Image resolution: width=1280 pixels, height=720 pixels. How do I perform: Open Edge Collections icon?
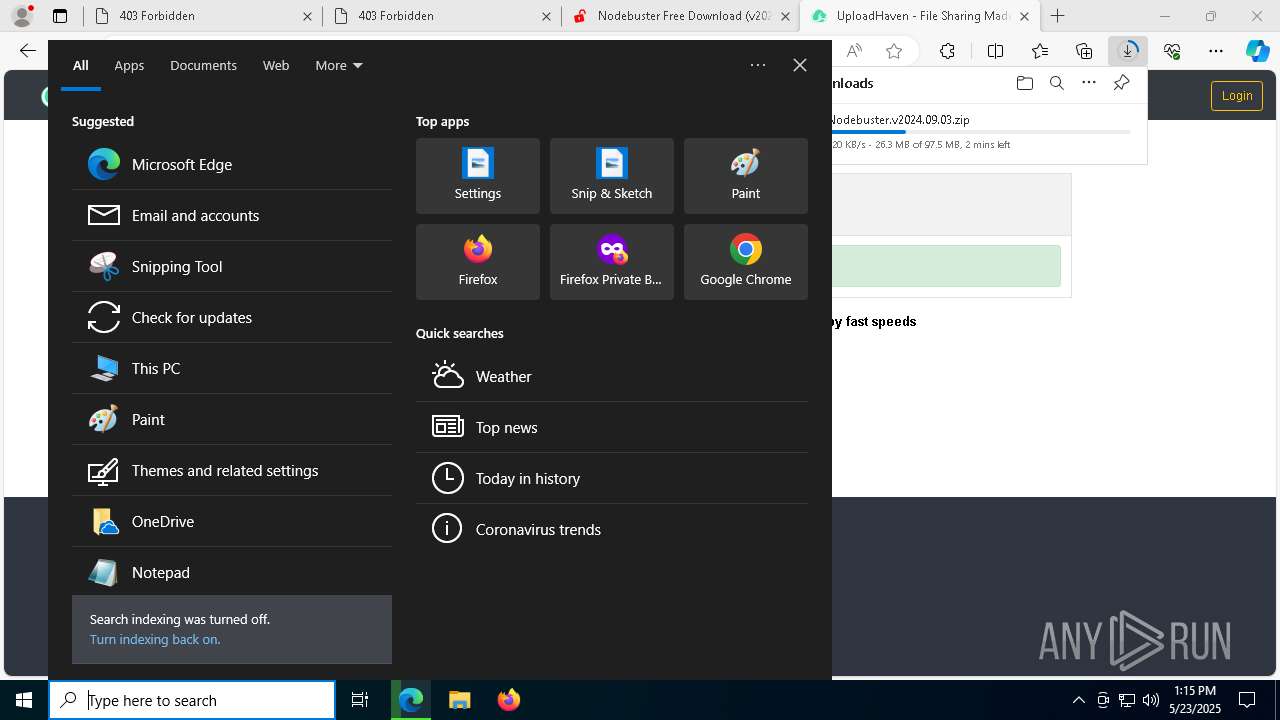click(x=1084, y=51)
